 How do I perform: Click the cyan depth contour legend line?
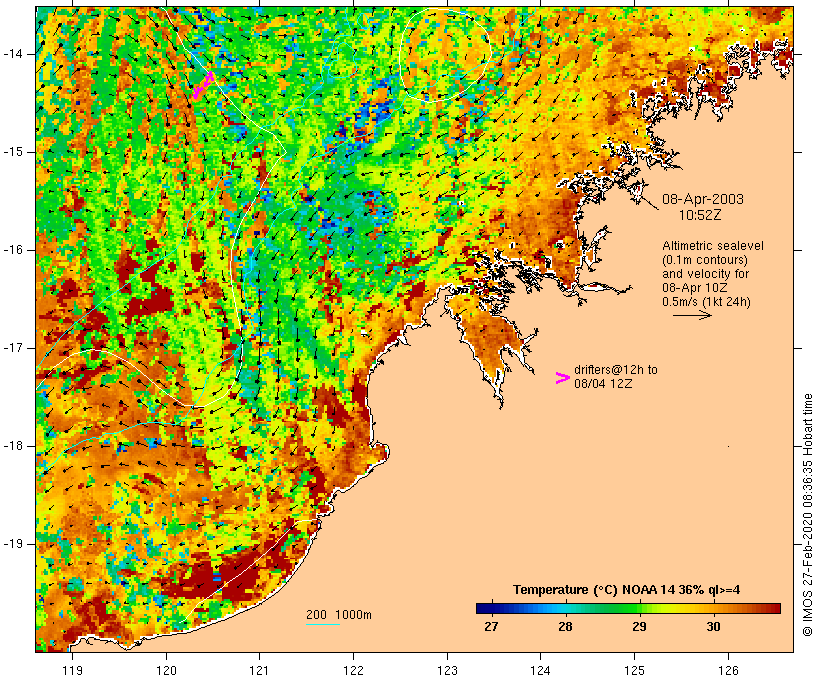[x=323, y=624]
